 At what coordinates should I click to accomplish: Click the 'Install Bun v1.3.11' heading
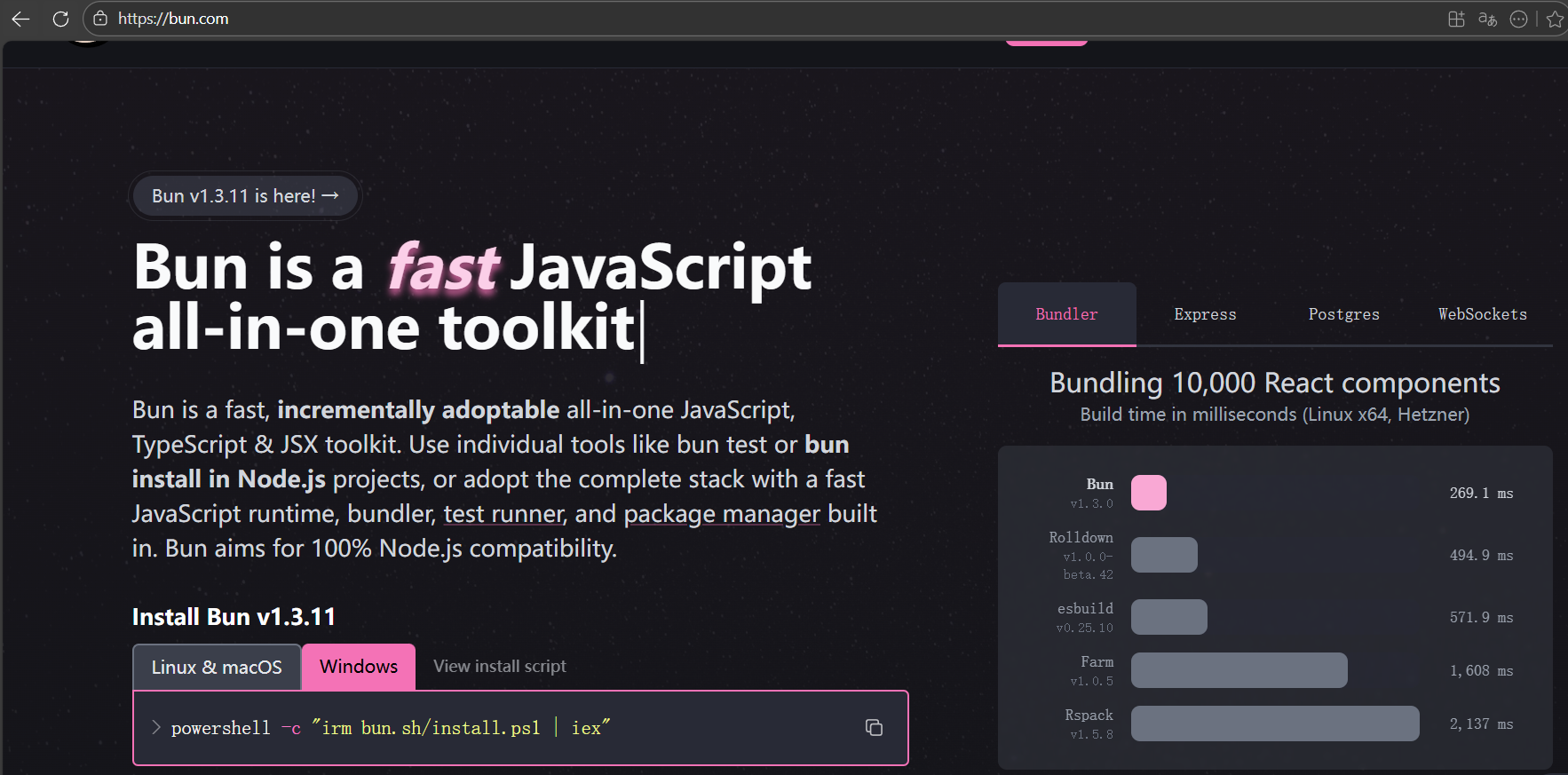point(234,617)
